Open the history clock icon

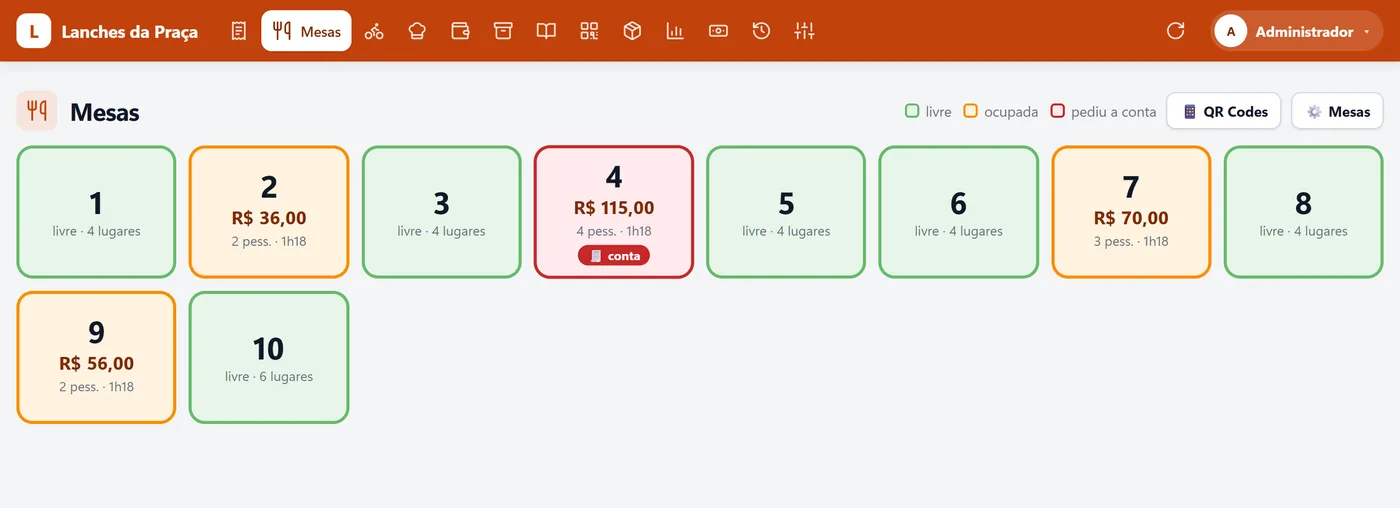pyautogui.click(x=761, y=31)
